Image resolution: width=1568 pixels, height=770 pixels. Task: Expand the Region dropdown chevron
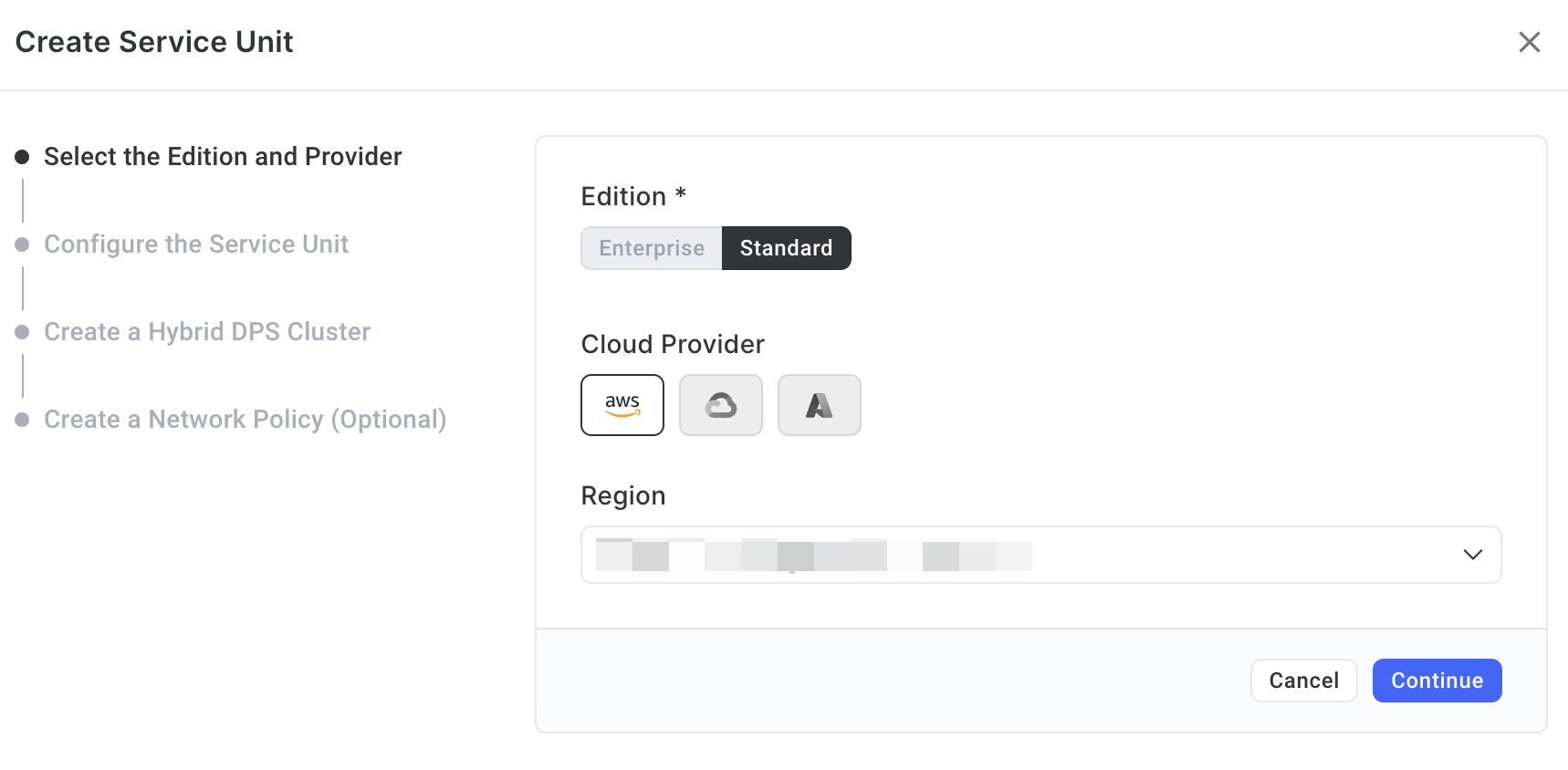[1473, 555]
